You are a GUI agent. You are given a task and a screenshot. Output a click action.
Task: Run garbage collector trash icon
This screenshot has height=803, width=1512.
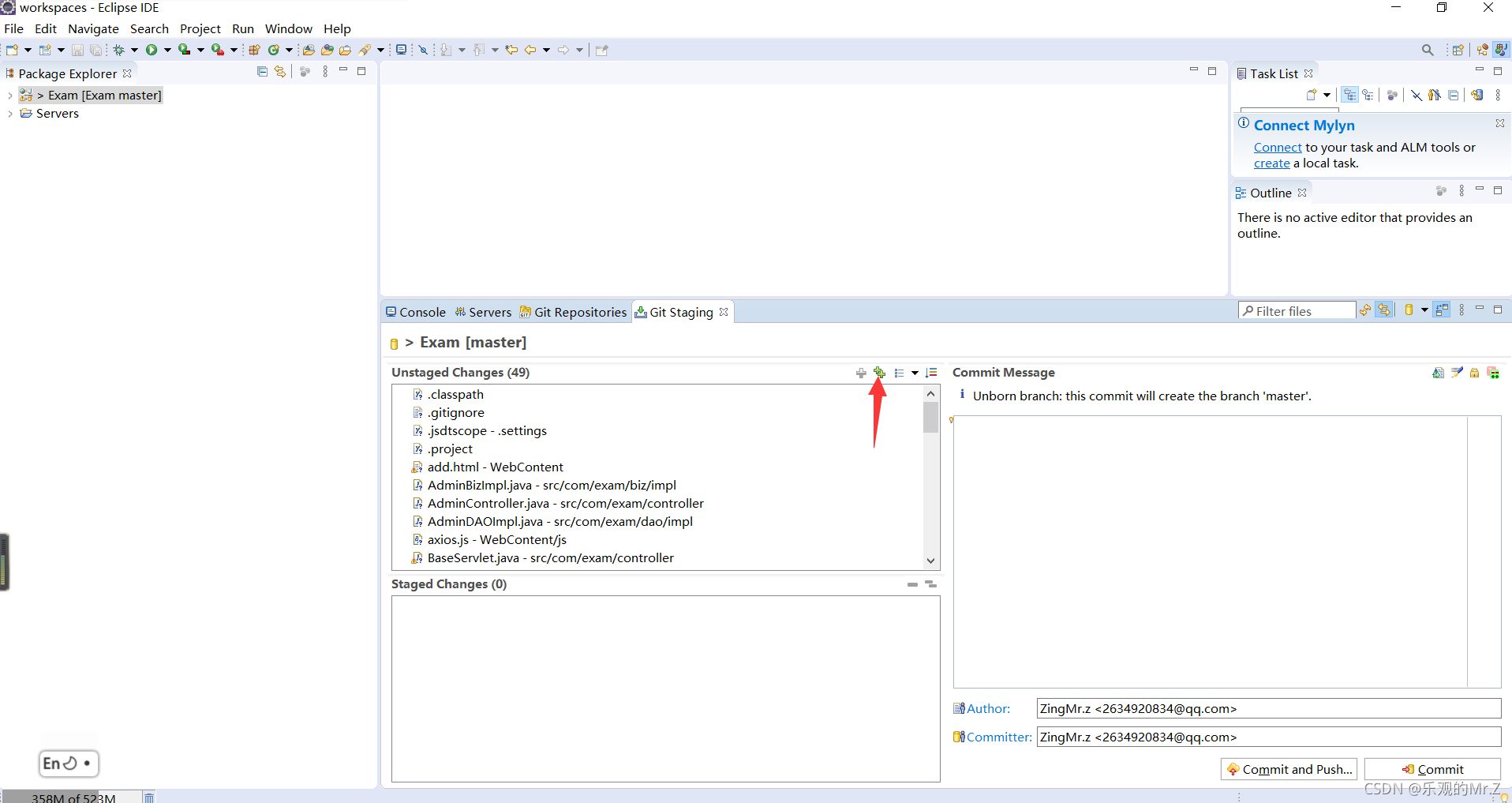pos(149,797)
